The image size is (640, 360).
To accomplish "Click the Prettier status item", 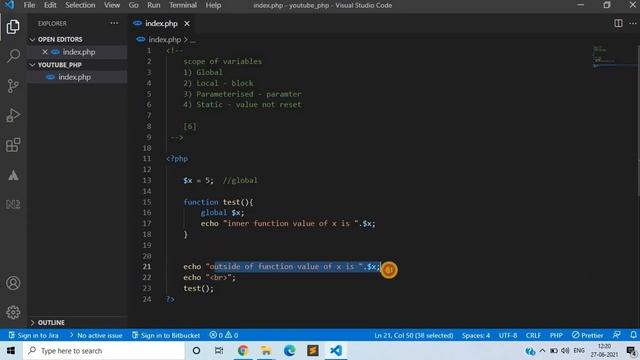I will pos(587,335).
